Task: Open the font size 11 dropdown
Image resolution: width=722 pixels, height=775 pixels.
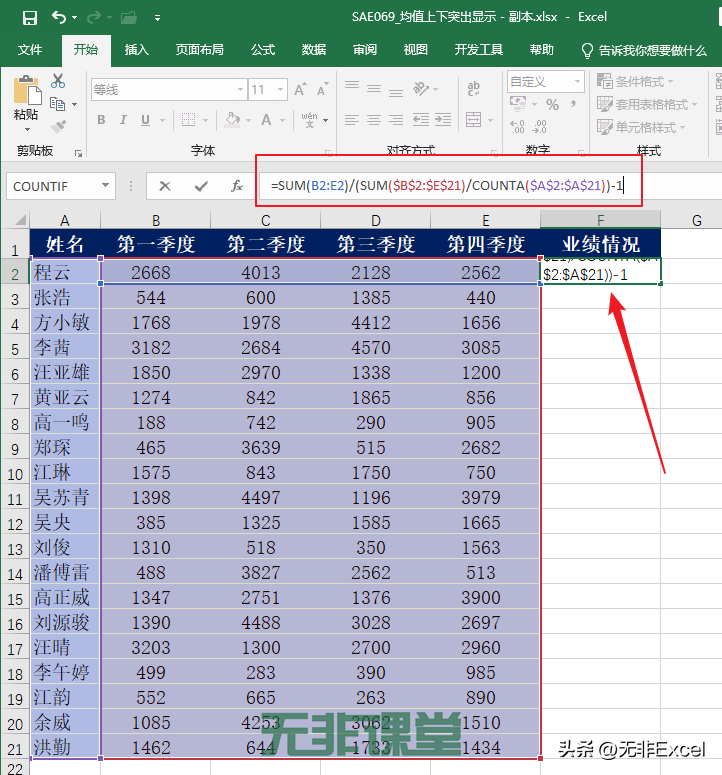Action: pos(280,90)
